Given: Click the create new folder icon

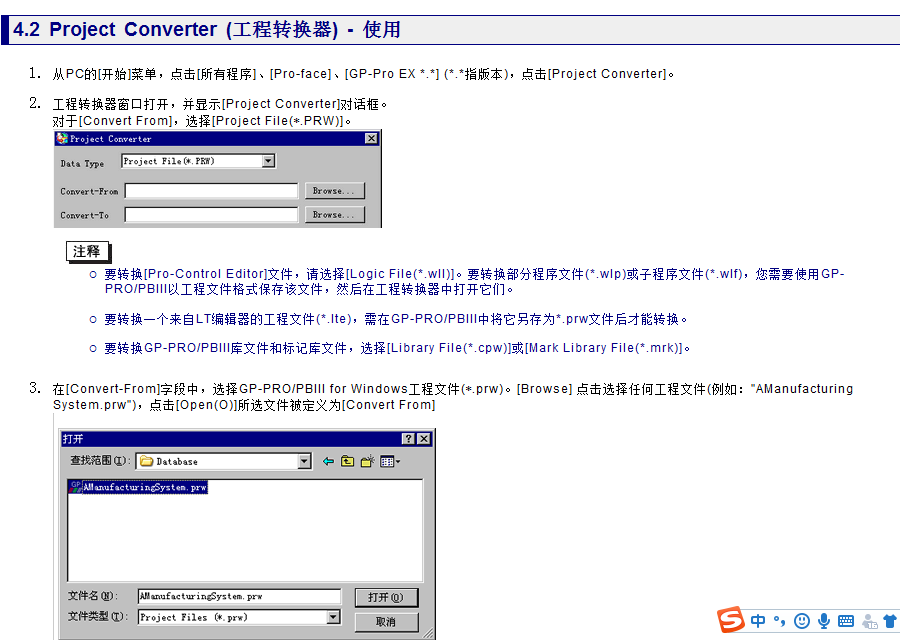Looking at the screenshot, I should click(x=368, y=461).
